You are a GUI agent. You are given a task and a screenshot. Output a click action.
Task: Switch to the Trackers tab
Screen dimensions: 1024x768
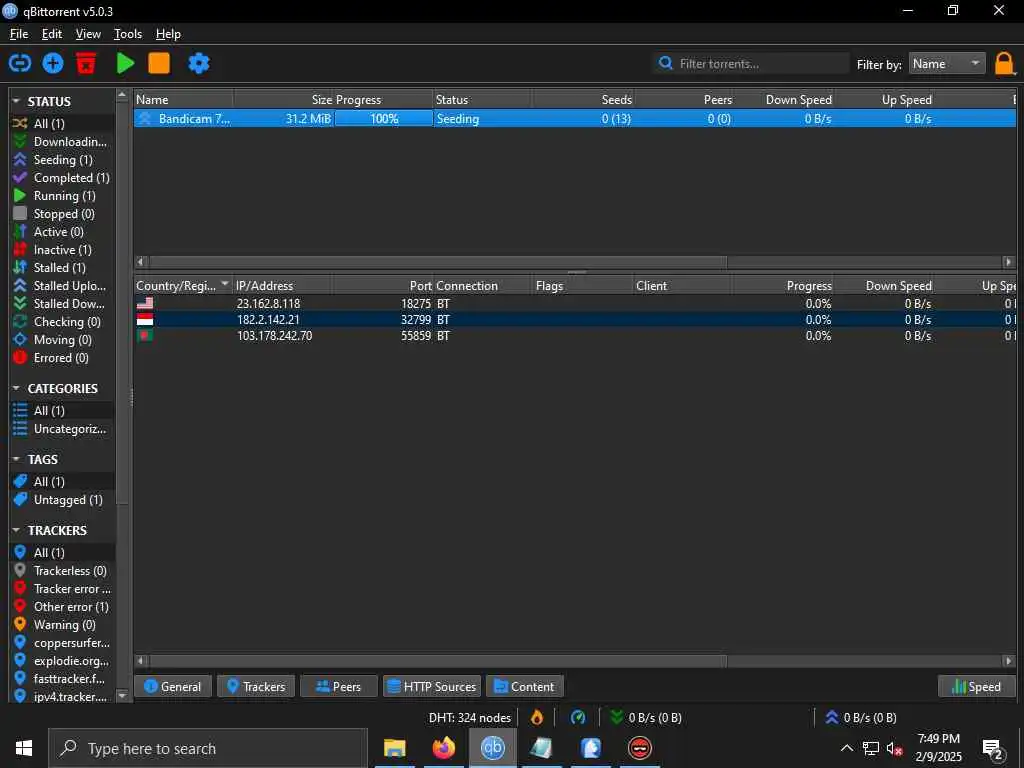click(x=256, y=686)
